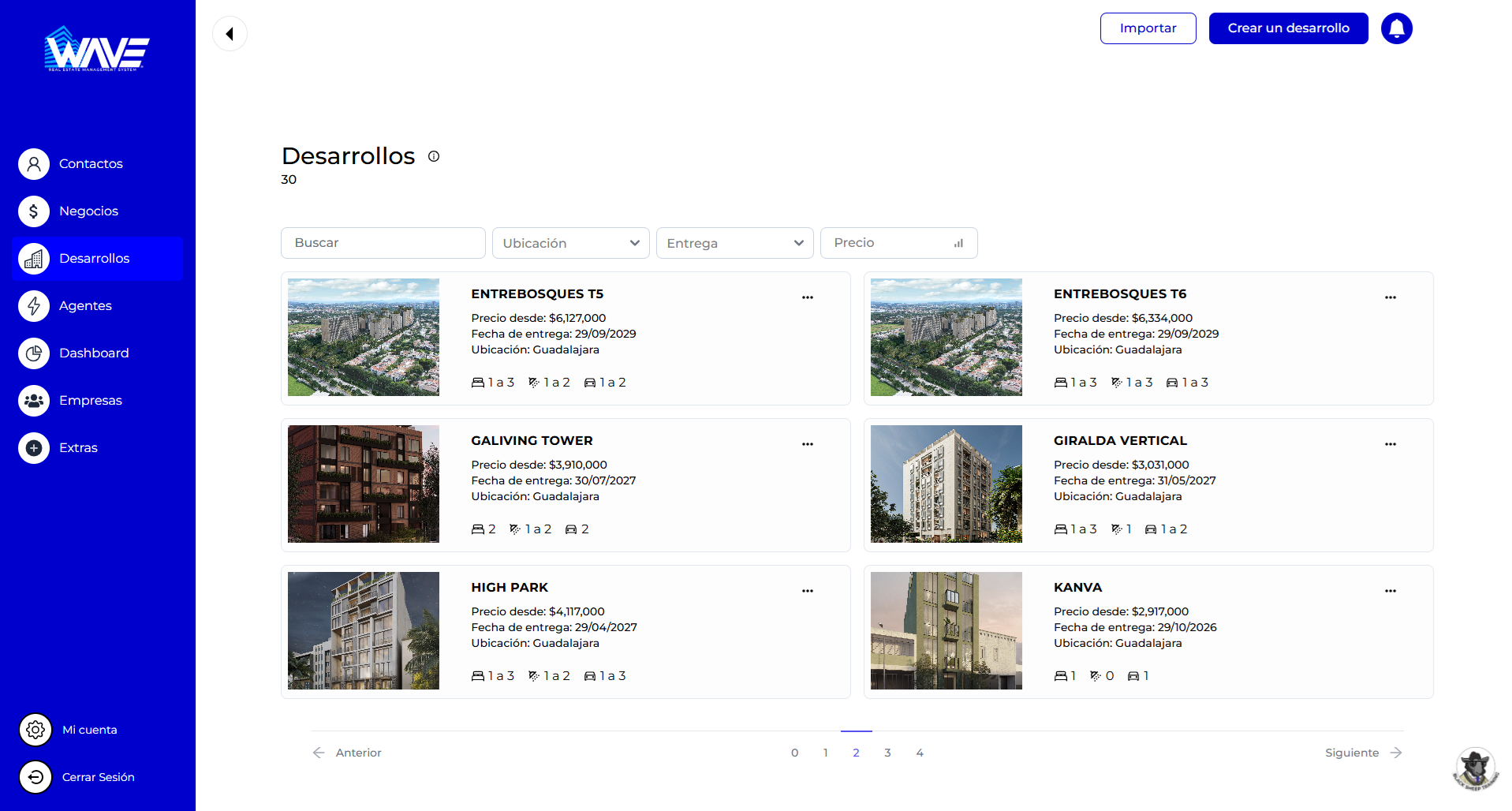Open Negocios dollar icon in sidebar
This screenshot has width=1512, height=811.
34,211
